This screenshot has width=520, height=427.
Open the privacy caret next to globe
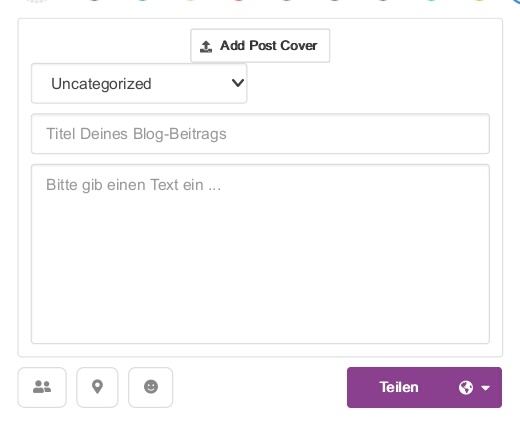485,388
